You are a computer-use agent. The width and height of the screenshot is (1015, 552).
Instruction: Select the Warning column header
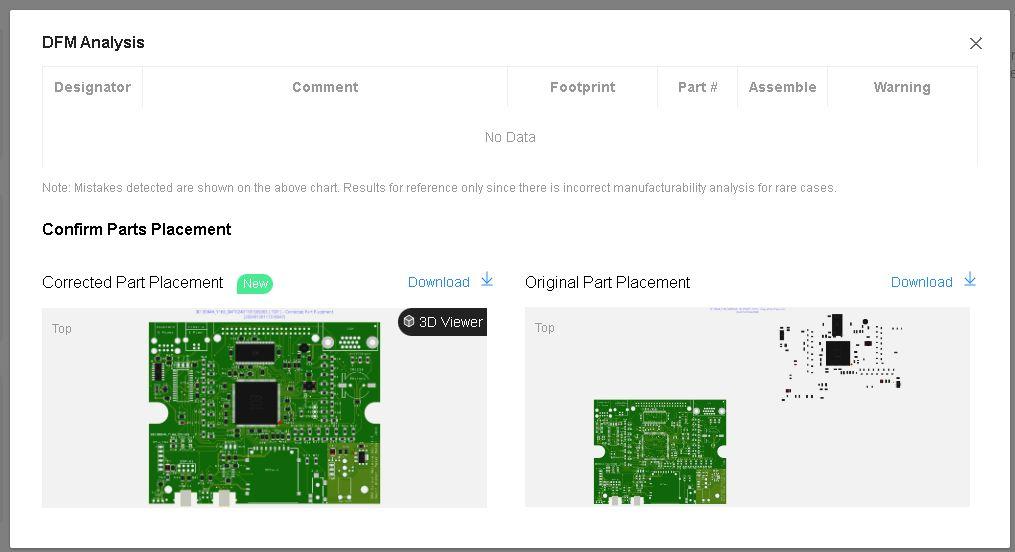[901, 87]
